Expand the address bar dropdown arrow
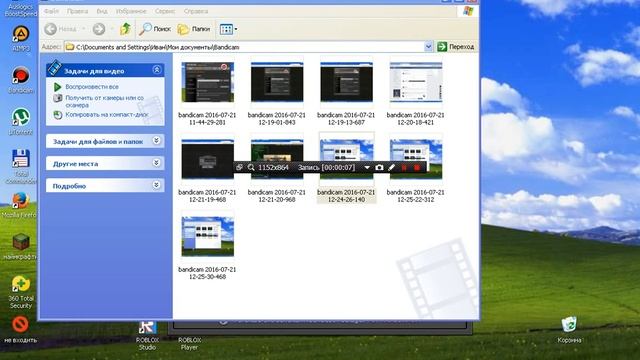 coord(428,47)
